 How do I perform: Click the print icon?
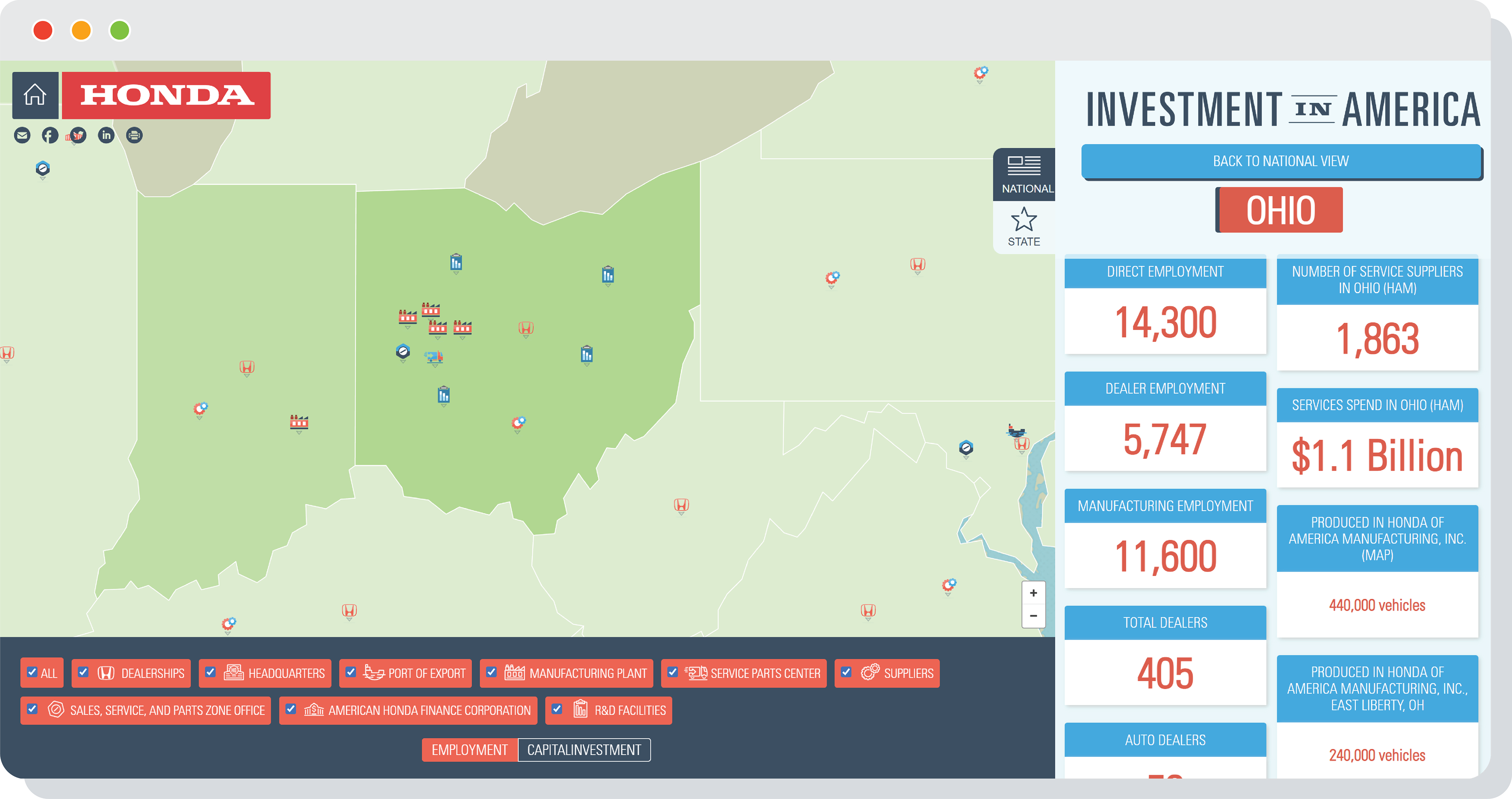click(134, 136)
